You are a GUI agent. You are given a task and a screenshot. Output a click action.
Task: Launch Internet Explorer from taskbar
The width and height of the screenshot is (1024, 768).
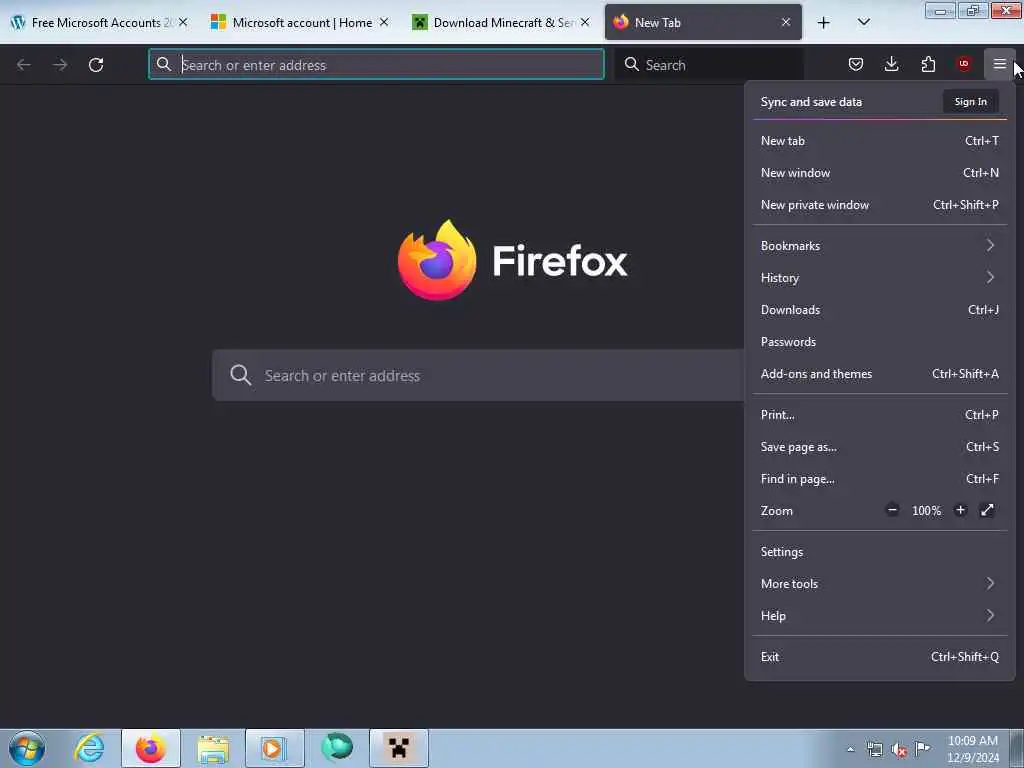pos(89,748)
